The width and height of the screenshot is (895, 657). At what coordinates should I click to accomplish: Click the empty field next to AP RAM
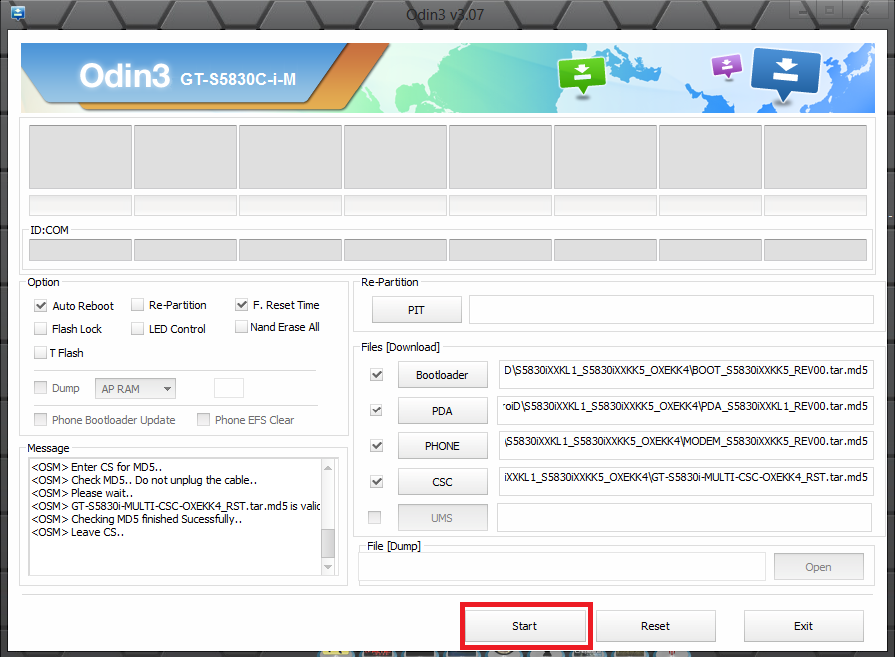point(229,388)
